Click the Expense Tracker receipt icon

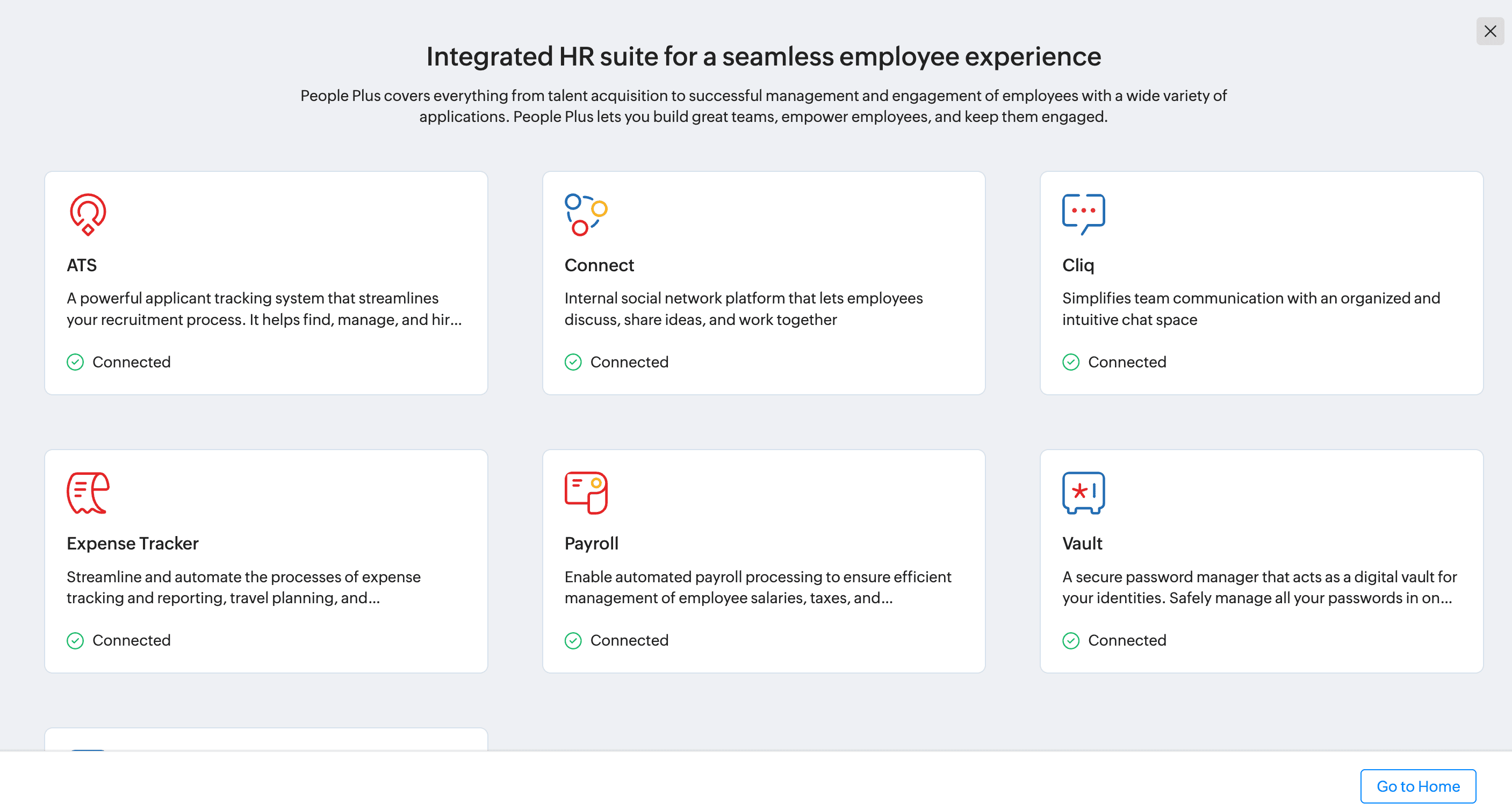[88, 493]
